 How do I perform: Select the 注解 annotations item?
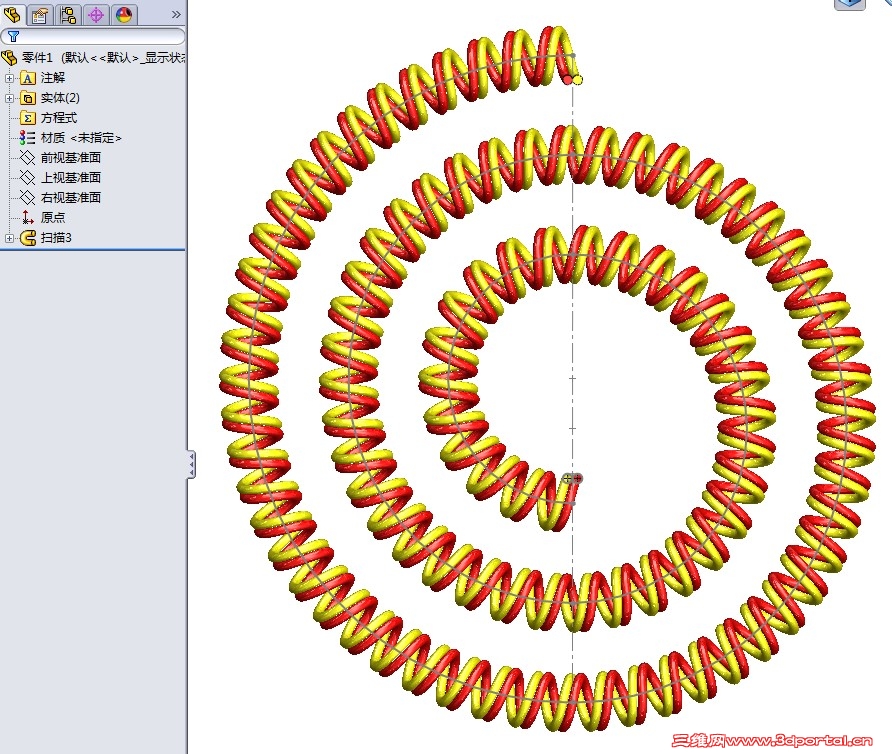pyautogui.click(x=53, y=77)
